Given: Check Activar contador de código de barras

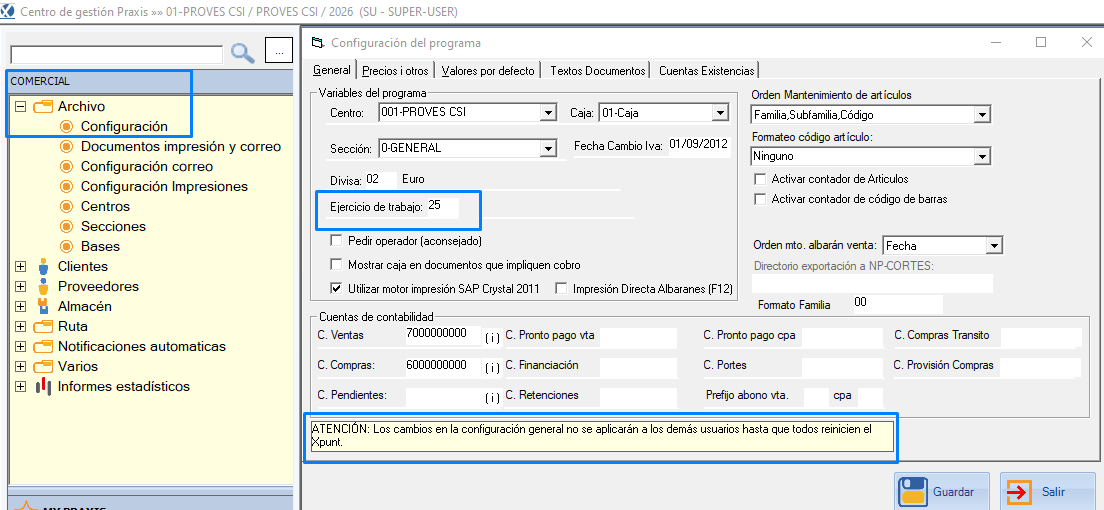Looking at the screenshot, I should pyautogui.click(x=760, y=199).
